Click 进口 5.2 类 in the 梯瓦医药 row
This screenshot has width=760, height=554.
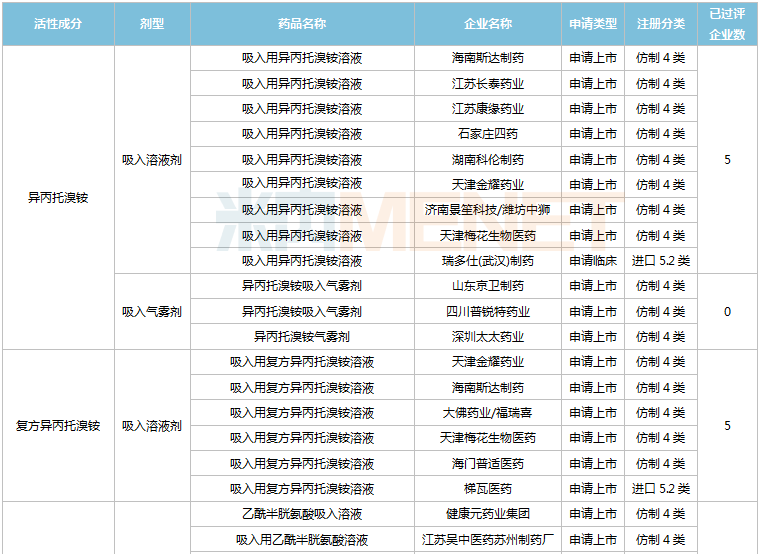(x=661, y=489)
